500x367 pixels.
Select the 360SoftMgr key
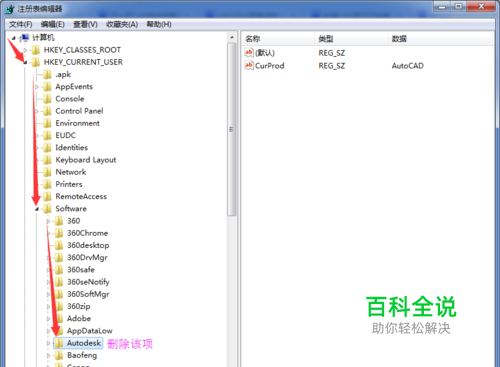[88, 294]
